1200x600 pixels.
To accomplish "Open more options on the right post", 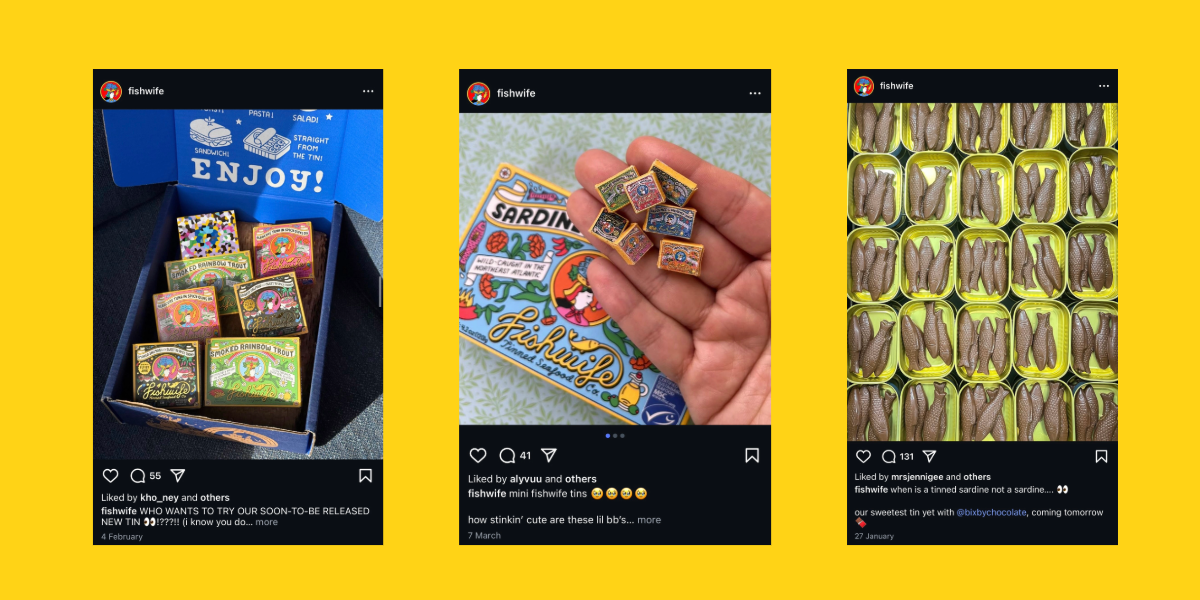I will [1104, 86].
